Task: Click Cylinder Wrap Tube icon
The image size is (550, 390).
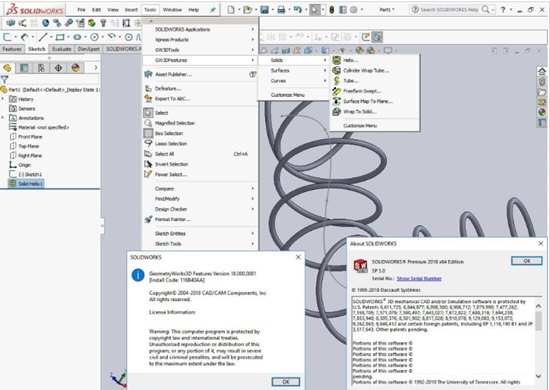Action: (337, 70)
